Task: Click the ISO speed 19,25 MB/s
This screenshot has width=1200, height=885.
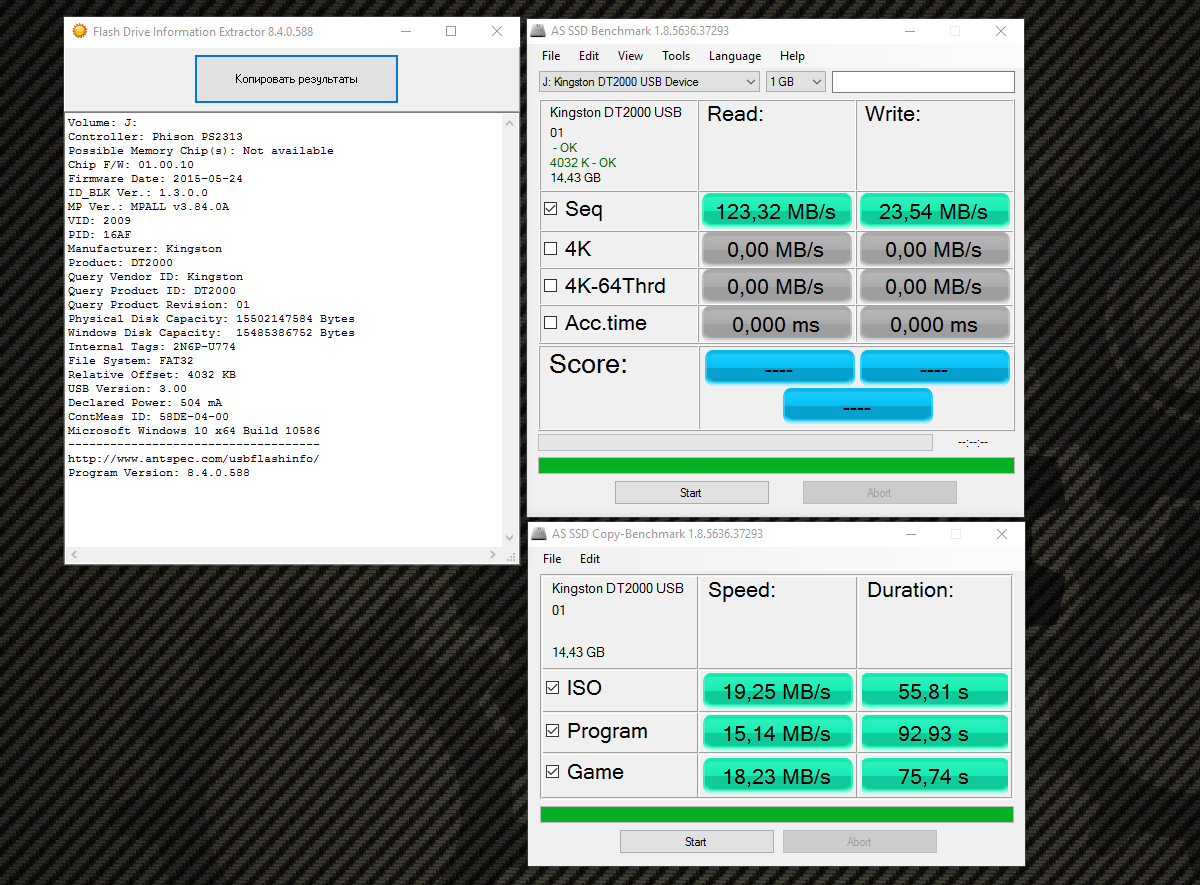Action: (777, 691)
